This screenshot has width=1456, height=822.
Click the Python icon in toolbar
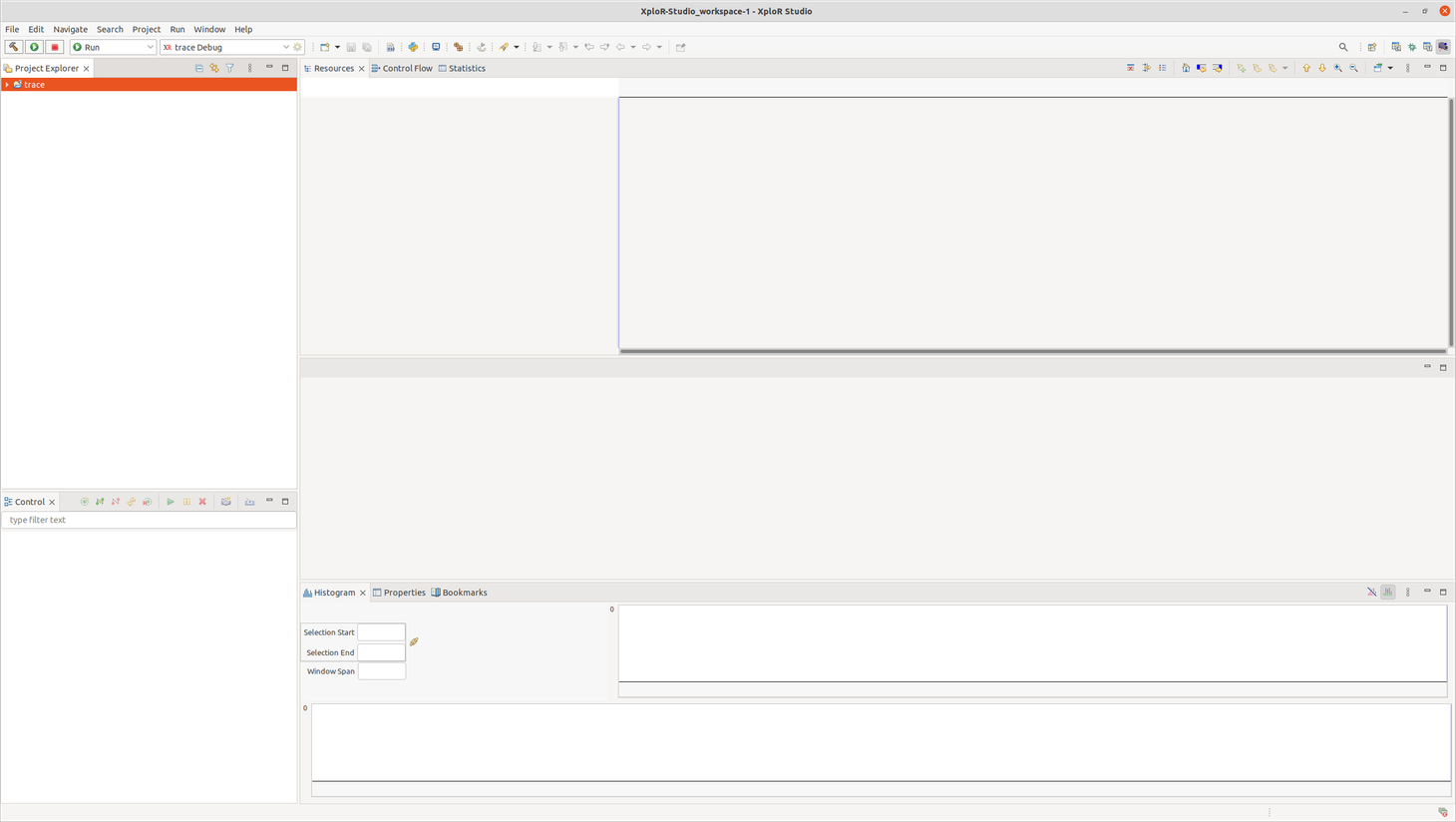point(413,47)
